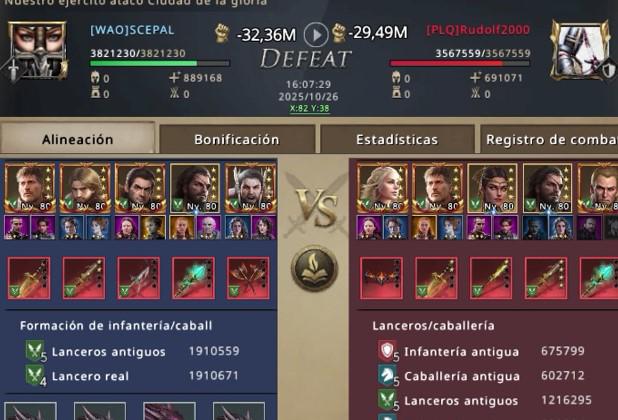618x420 pixels.
Task: Inspect the attacker's crossed axes weapon
Action: click(x=248, y=278)
